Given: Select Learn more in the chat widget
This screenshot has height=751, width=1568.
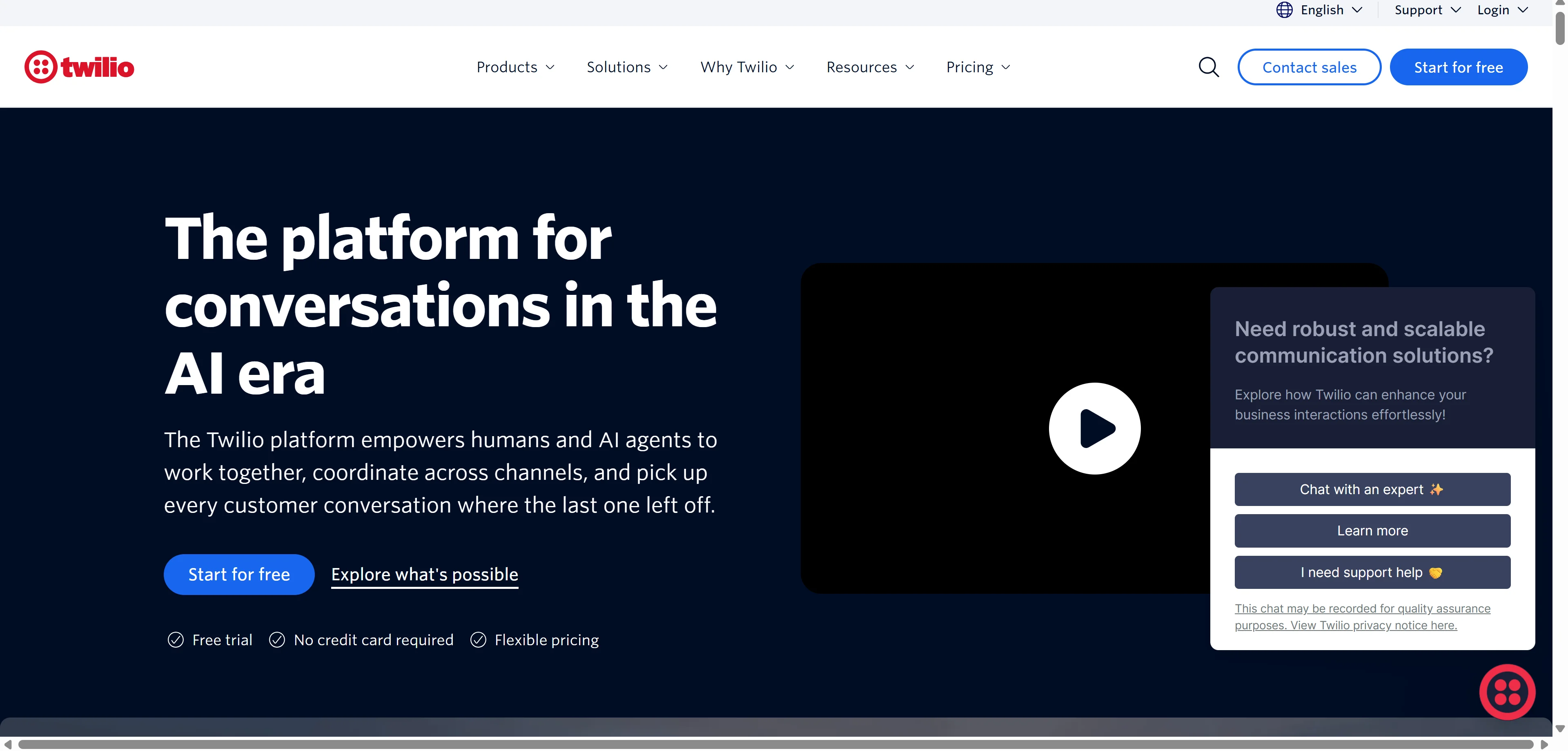Looking at the screenshot, I should [x=1372, y=531].
